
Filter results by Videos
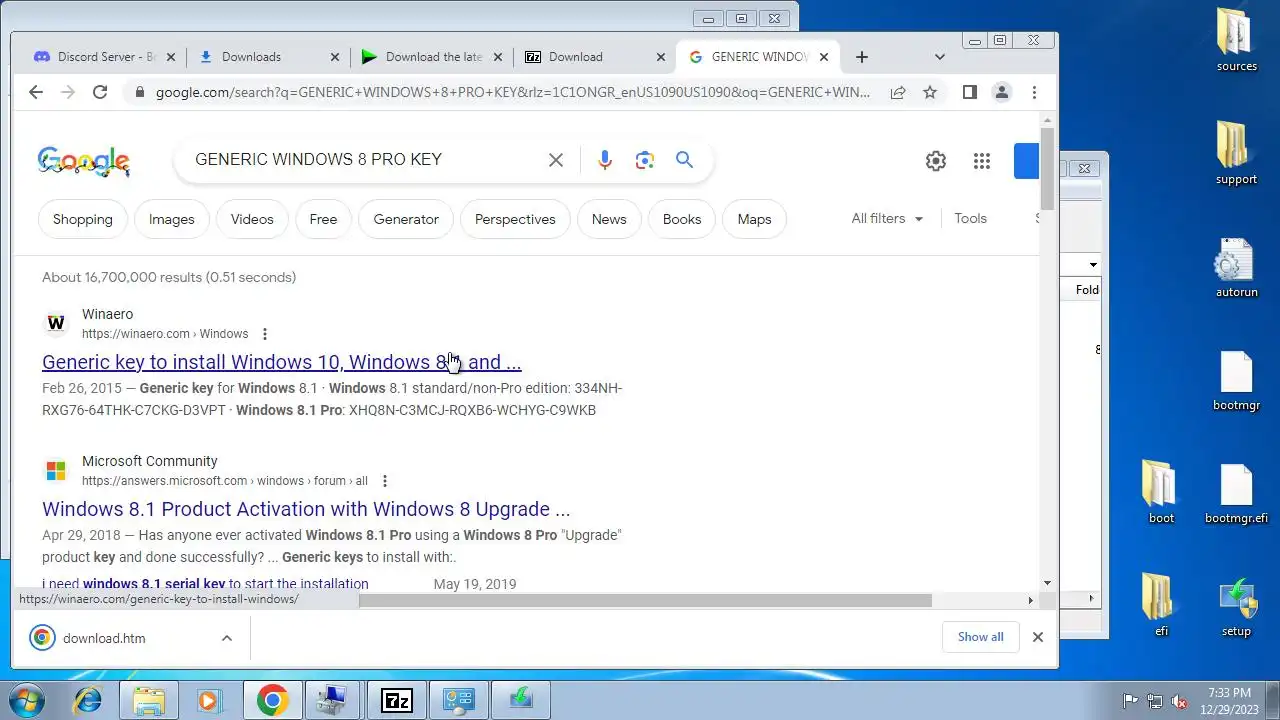252,219
